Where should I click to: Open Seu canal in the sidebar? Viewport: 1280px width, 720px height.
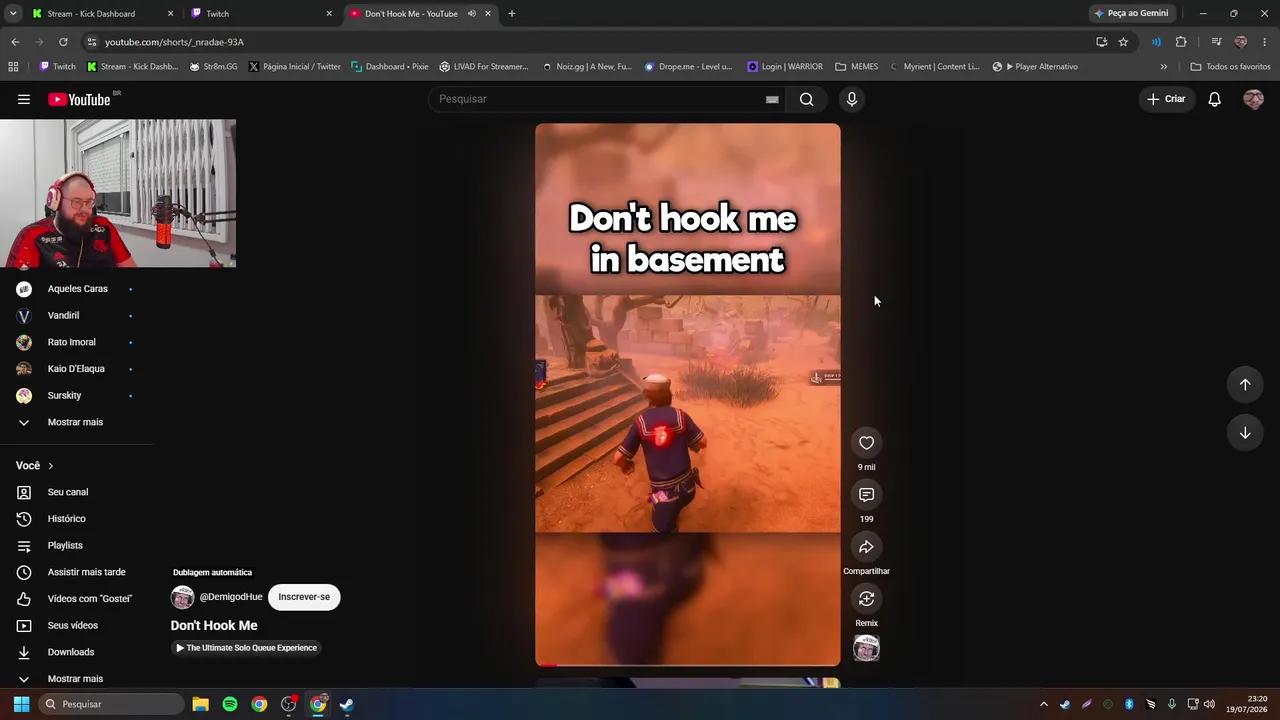tap(68, 492)
